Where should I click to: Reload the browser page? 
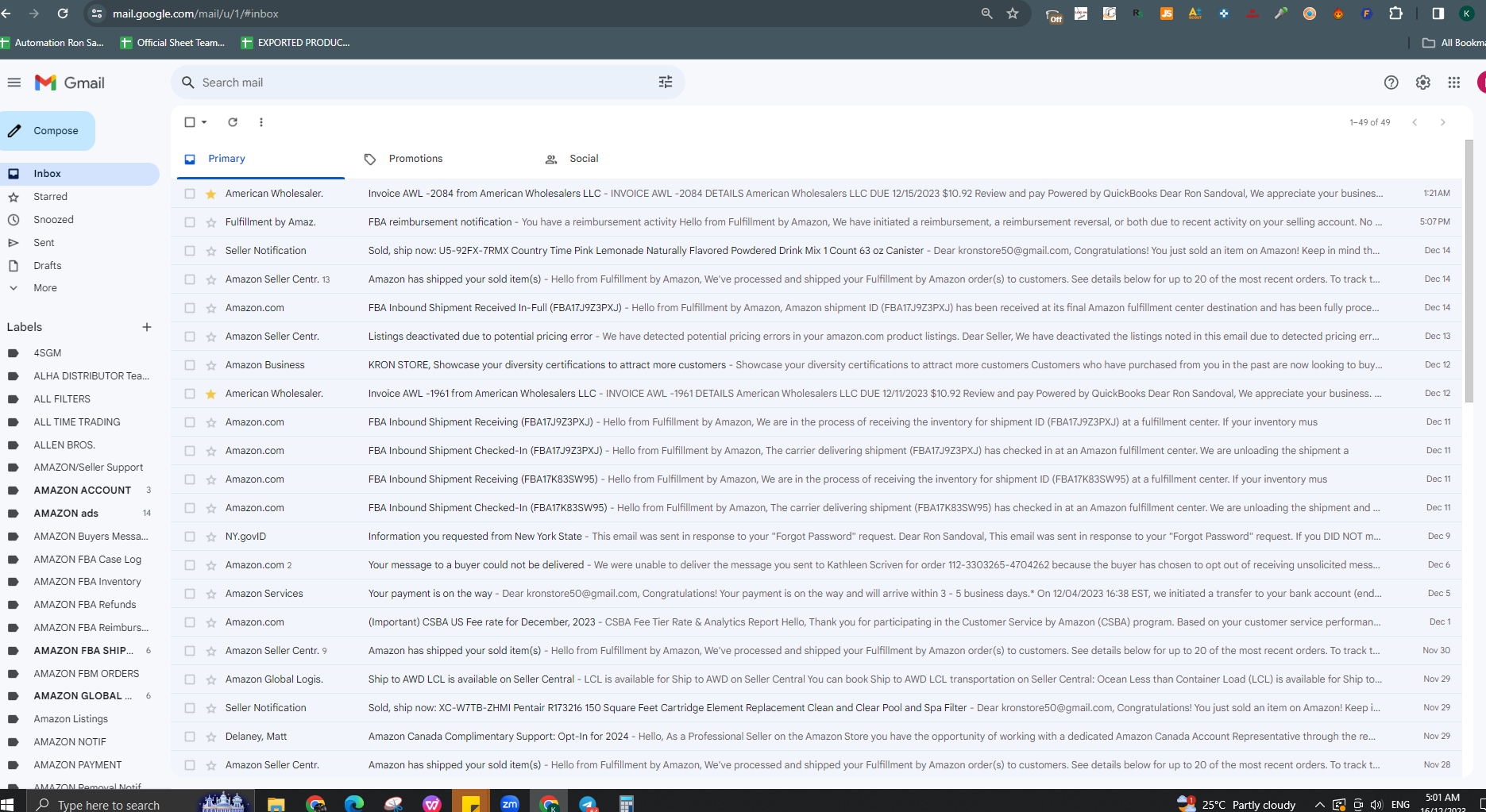[x=63, y=13]
